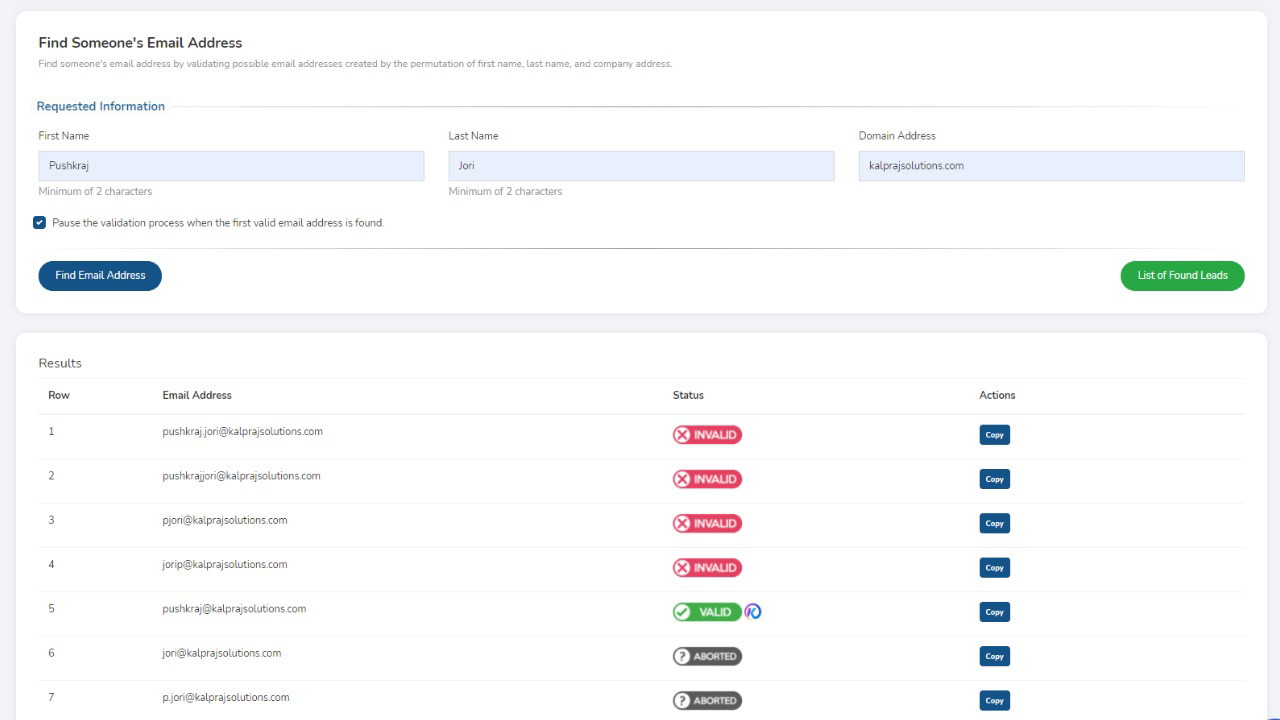Viewport: 1280px width, 720px height.
Task: Click the ABORTED badge in row 7
Action: pos(707,700)
